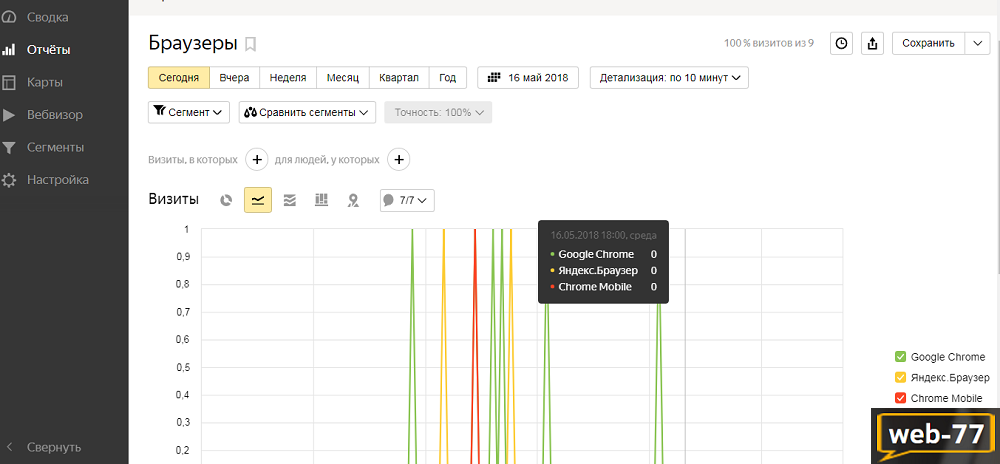Click the Настройка gear icon

tap(8, 180)
